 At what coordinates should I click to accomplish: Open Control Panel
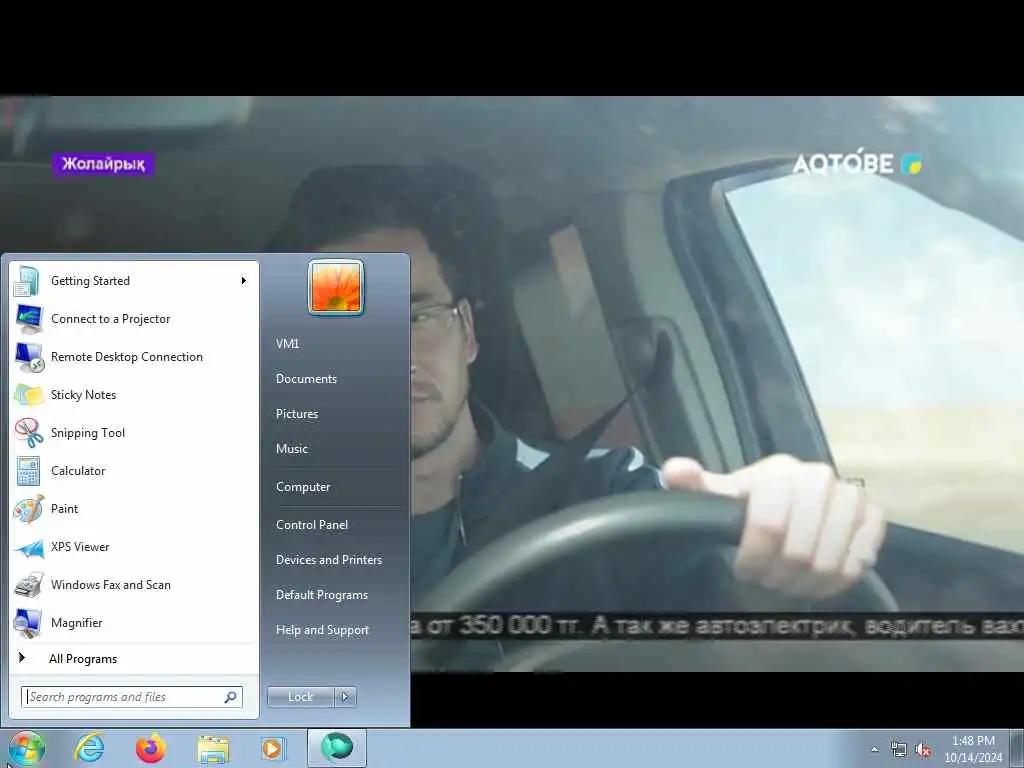pos(312,525)
